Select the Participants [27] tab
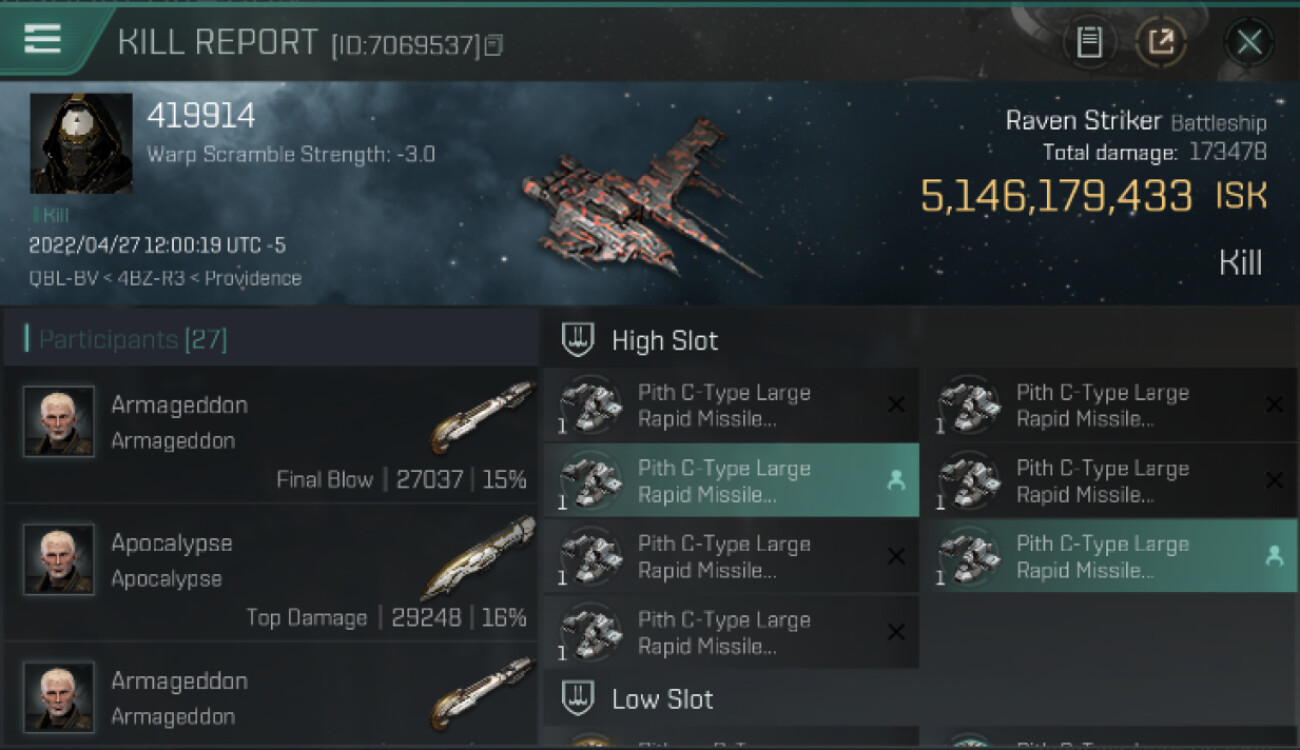 click(133, 340)
